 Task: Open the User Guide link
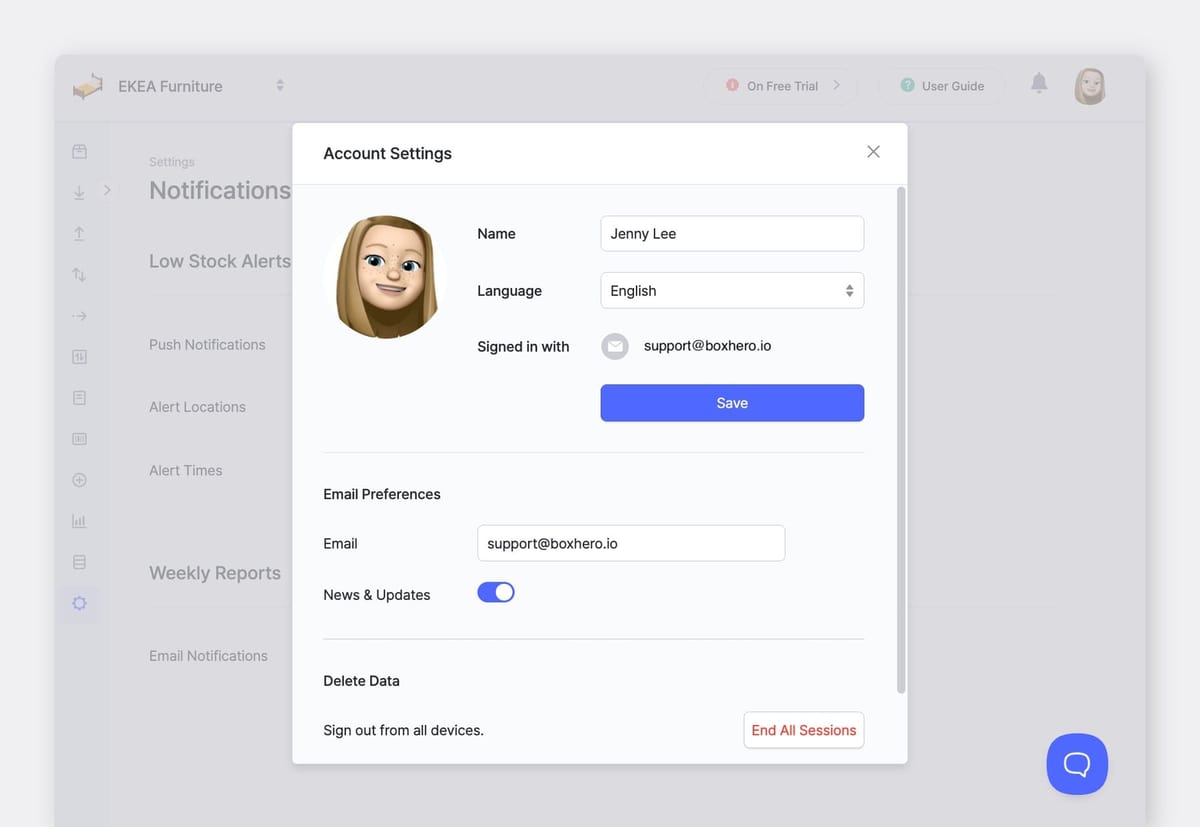click(x=941, y=86)
